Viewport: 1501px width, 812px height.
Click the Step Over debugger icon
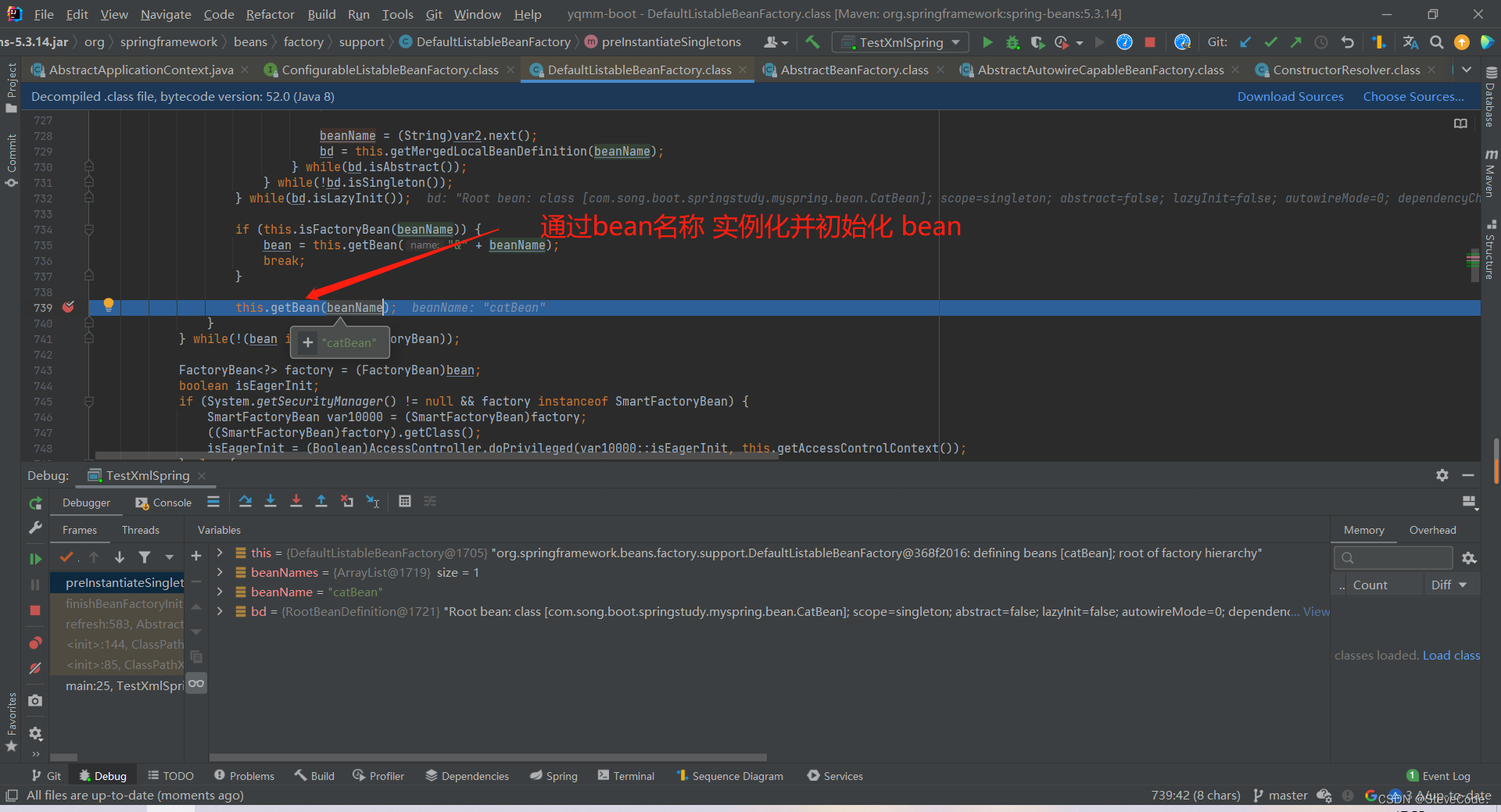pyautogui.click(x=245, y=502)
